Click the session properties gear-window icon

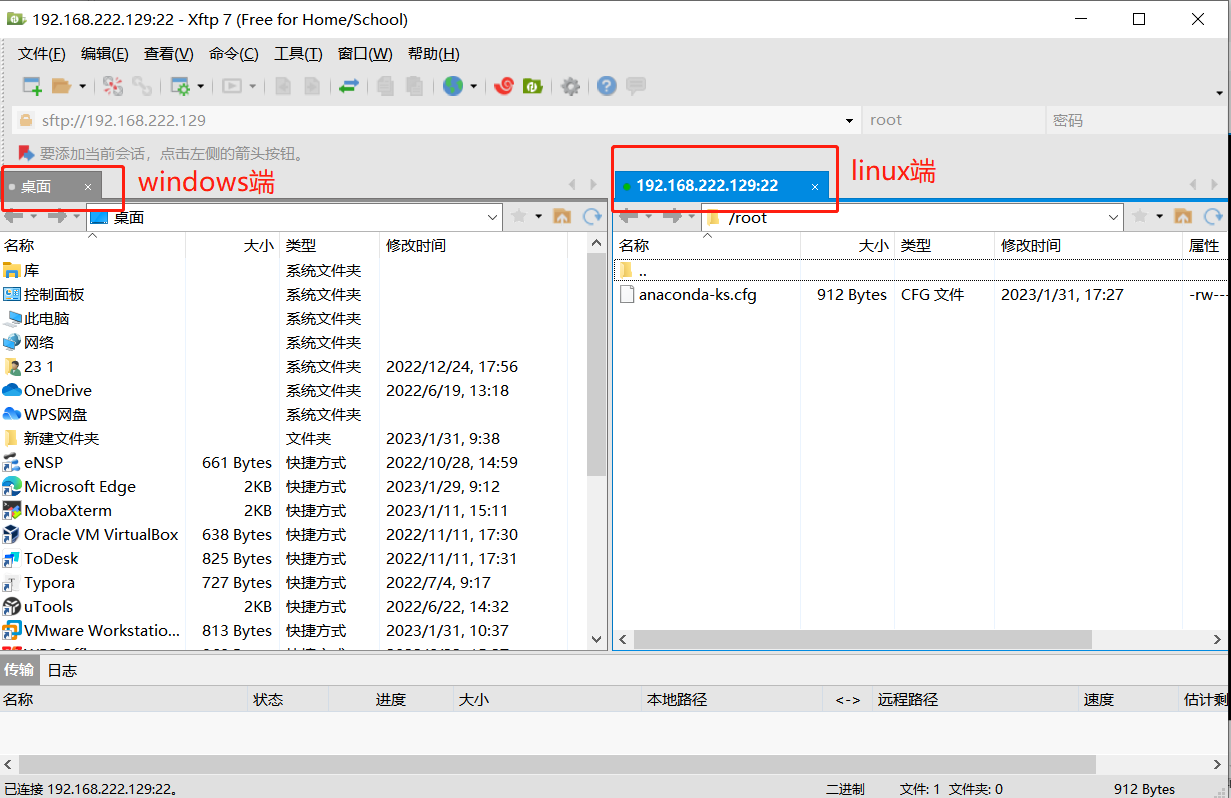click(181, 86)
